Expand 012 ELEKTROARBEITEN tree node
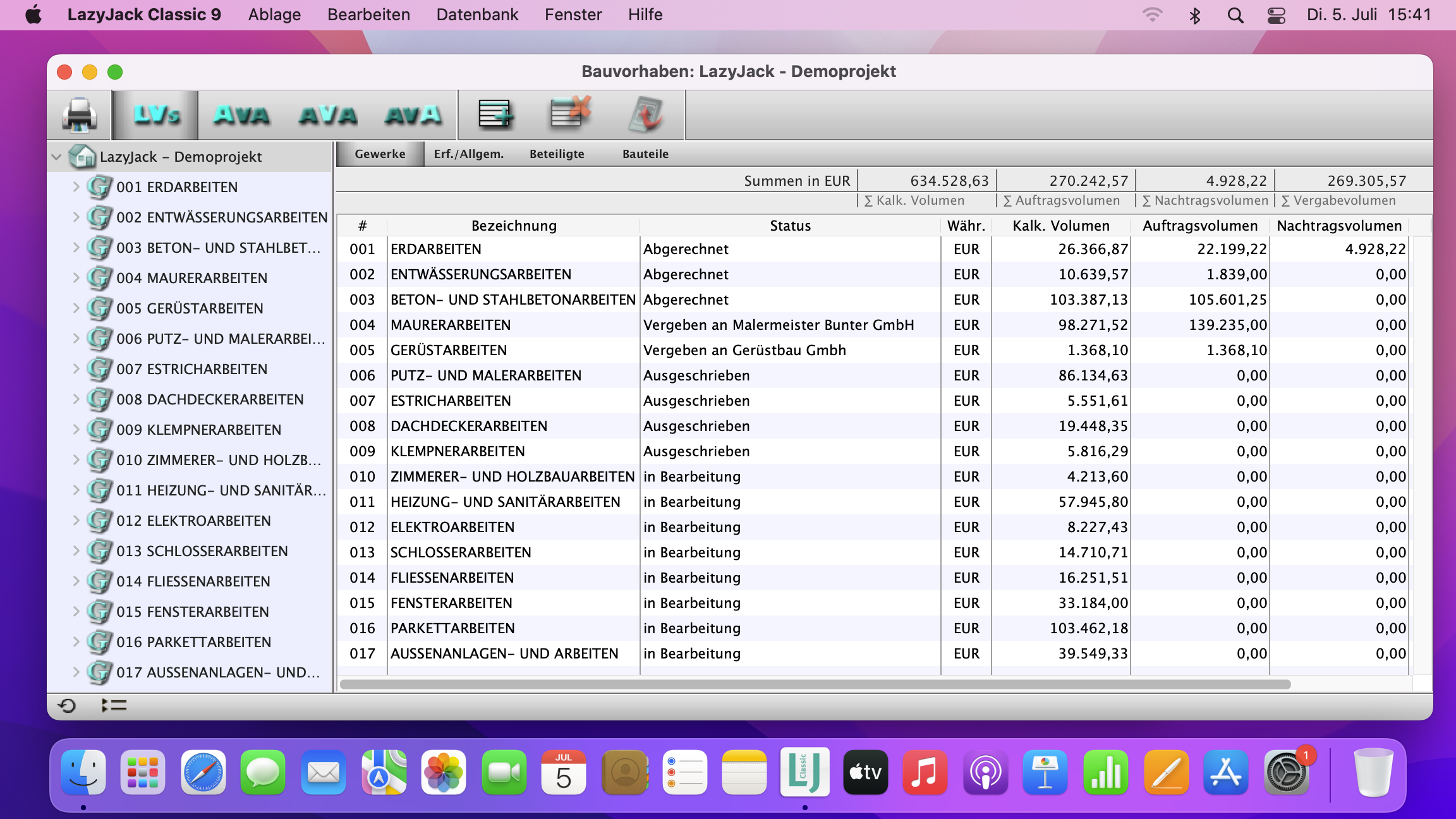1456x819 pixels. pyautogui.click(x=76, y=521)
